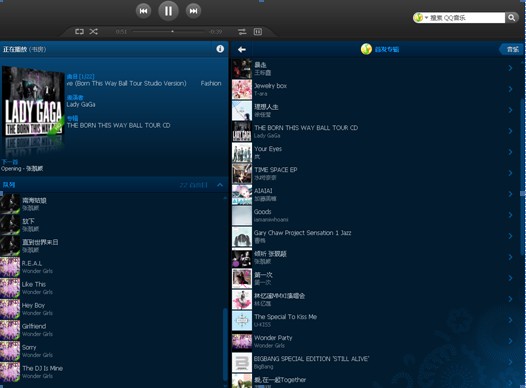Pause the current song
Image resolution: width=526 pixels, height=388 pixels.
click(168, 11)
